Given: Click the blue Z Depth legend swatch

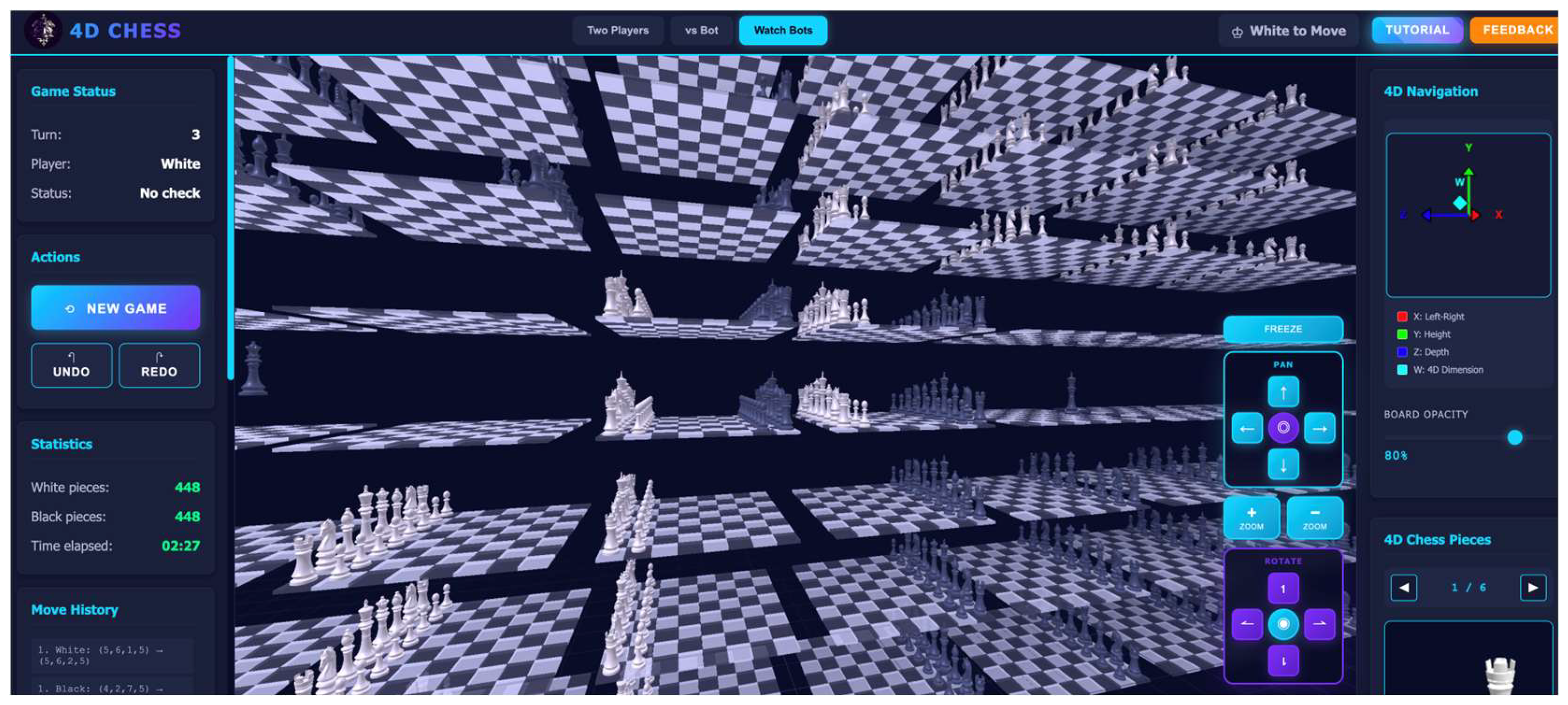Looking at the screenshot, I should tap(1402, 352).
